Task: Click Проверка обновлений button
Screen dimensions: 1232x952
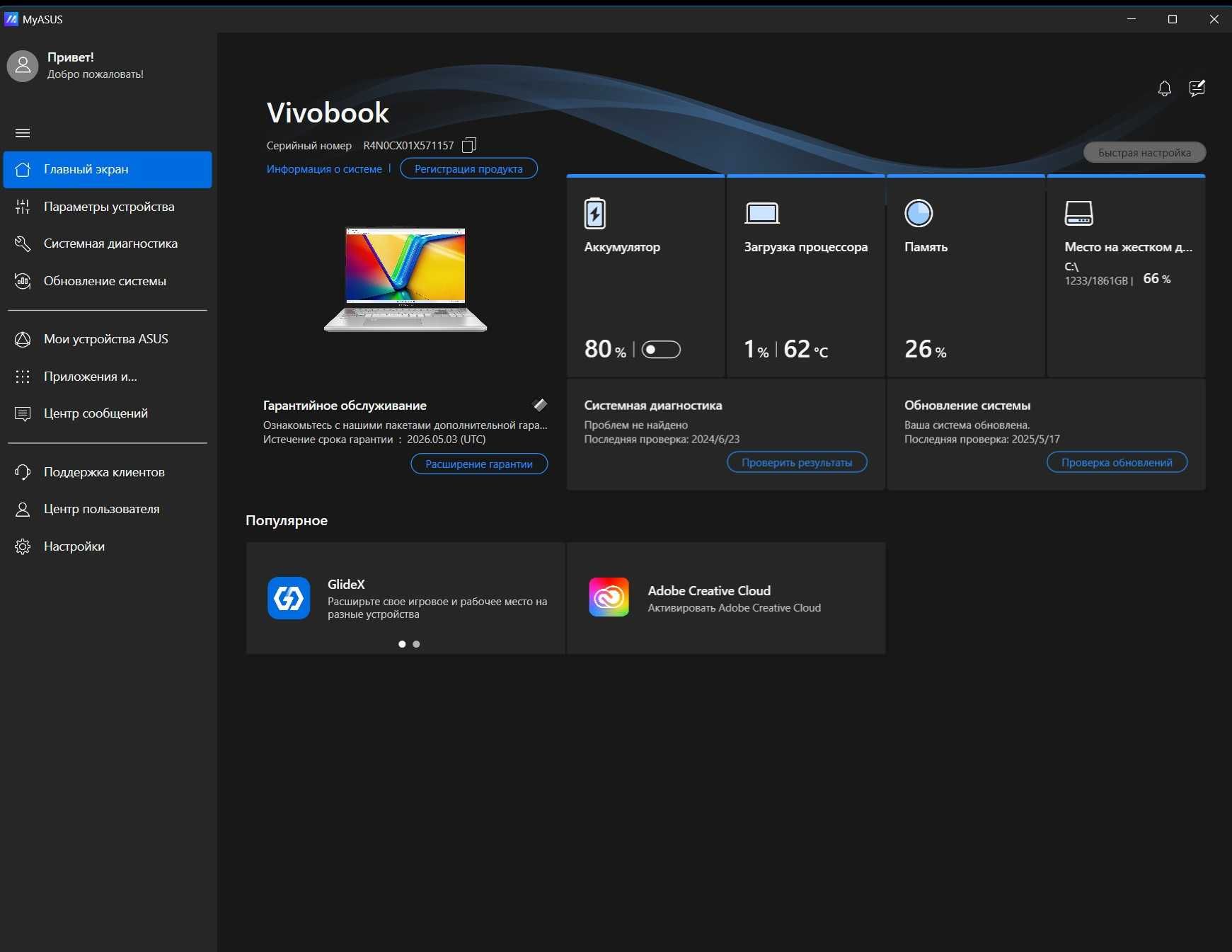Action: coord(1117,462)
